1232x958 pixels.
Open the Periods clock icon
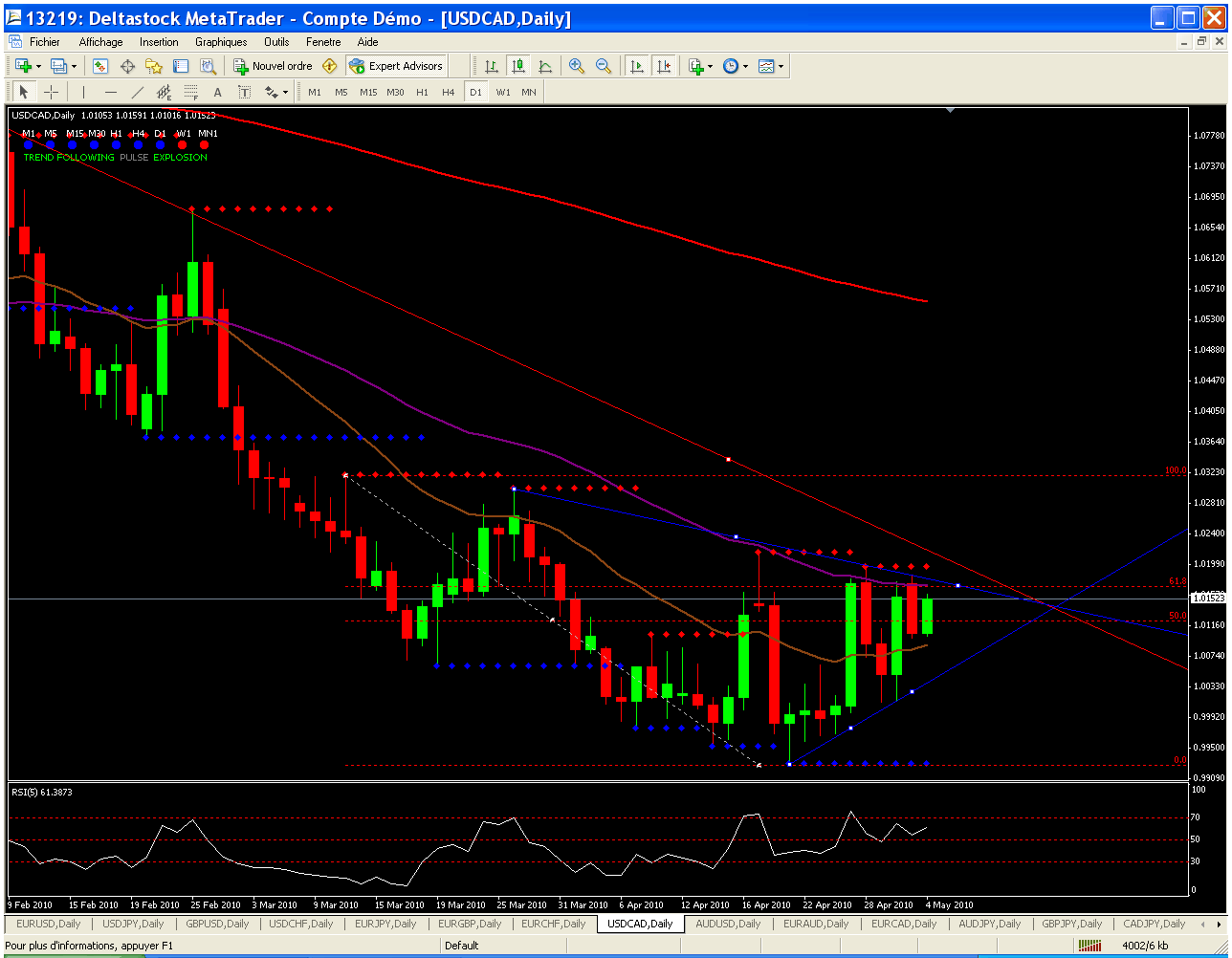click(x=731, y=66)
